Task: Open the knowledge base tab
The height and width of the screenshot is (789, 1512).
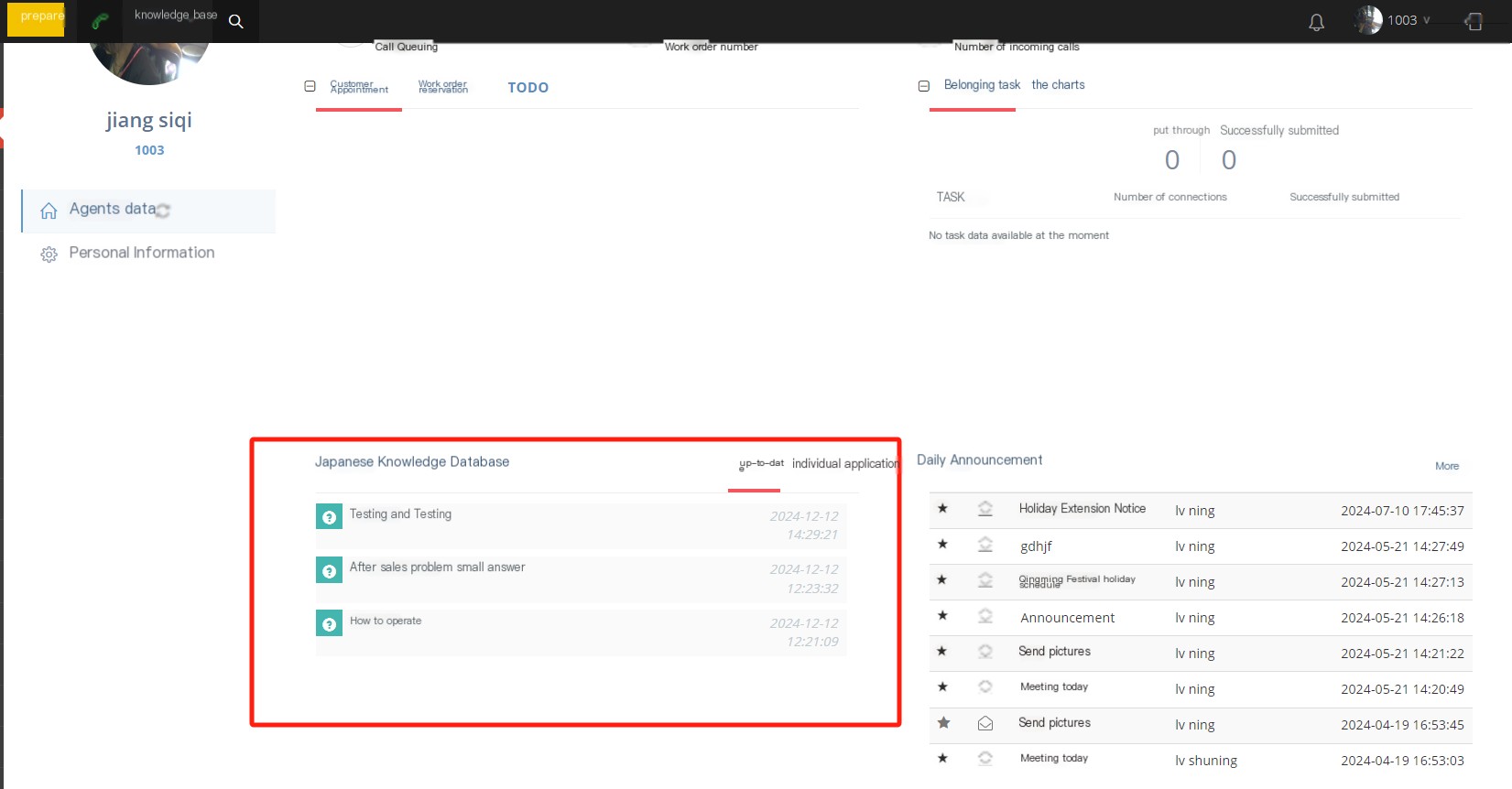Action: [176, 15]
